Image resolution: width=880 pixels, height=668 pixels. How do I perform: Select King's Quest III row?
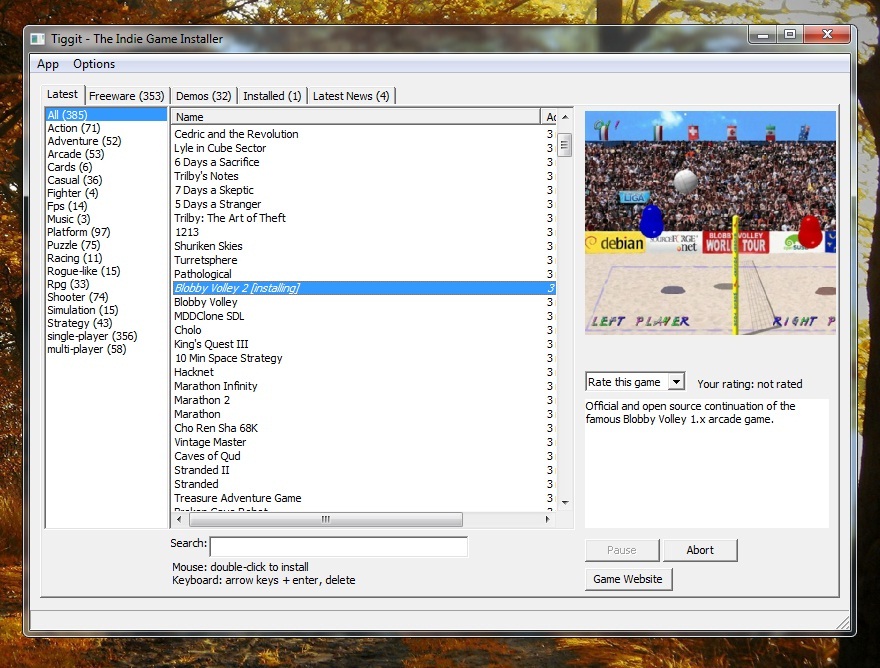(364, 344)
